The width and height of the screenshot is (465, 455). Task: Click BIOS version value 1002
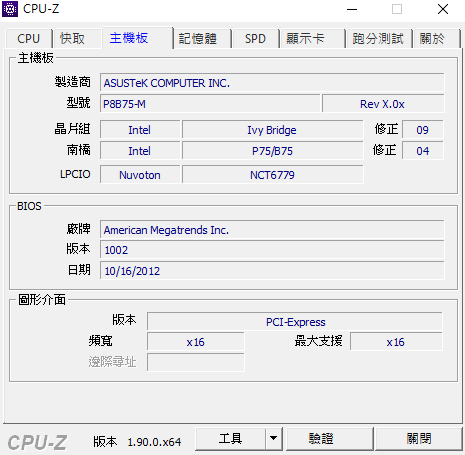point(272,250)
